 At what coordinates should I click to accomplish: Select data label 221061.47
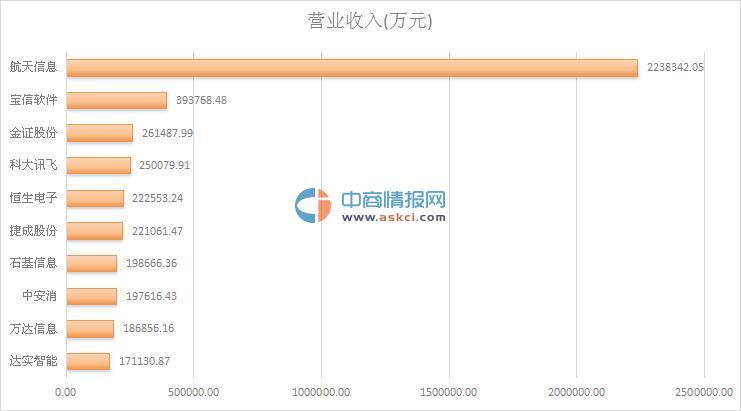point(157,231)
